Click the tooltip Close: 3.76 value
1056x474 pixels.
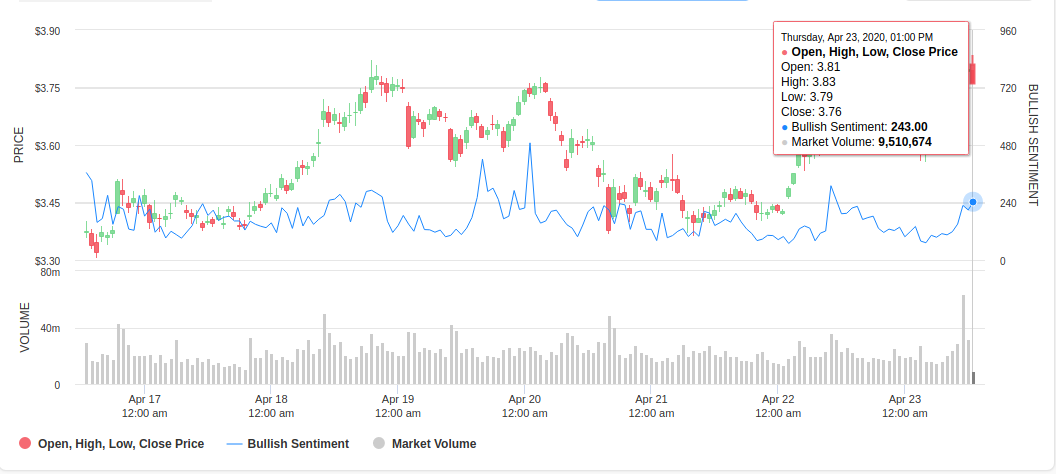[x=812, y=112]
